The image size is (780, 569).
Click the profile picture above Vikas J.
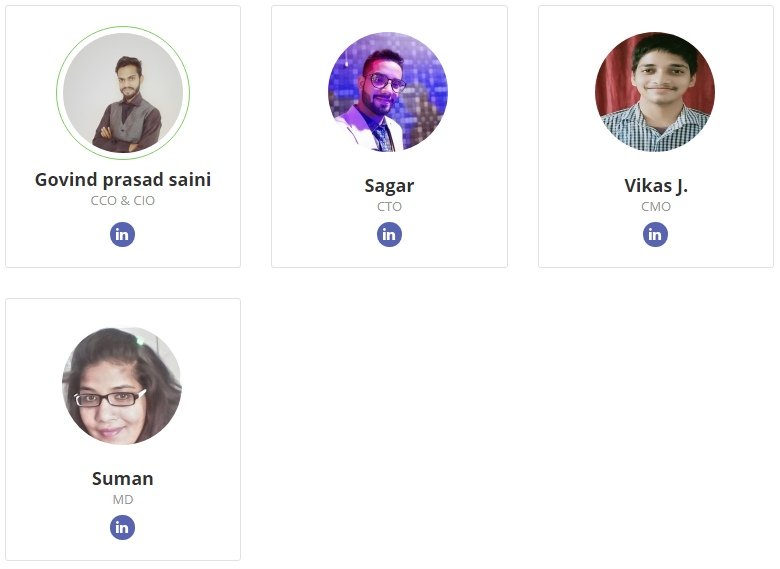[x=655, y=92]
